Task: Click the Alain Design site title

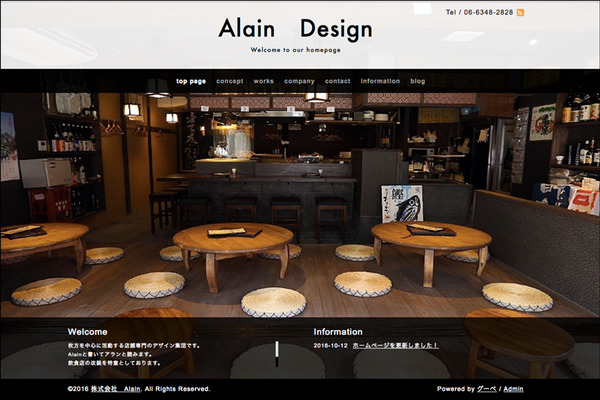Action: tap(295, 29)
